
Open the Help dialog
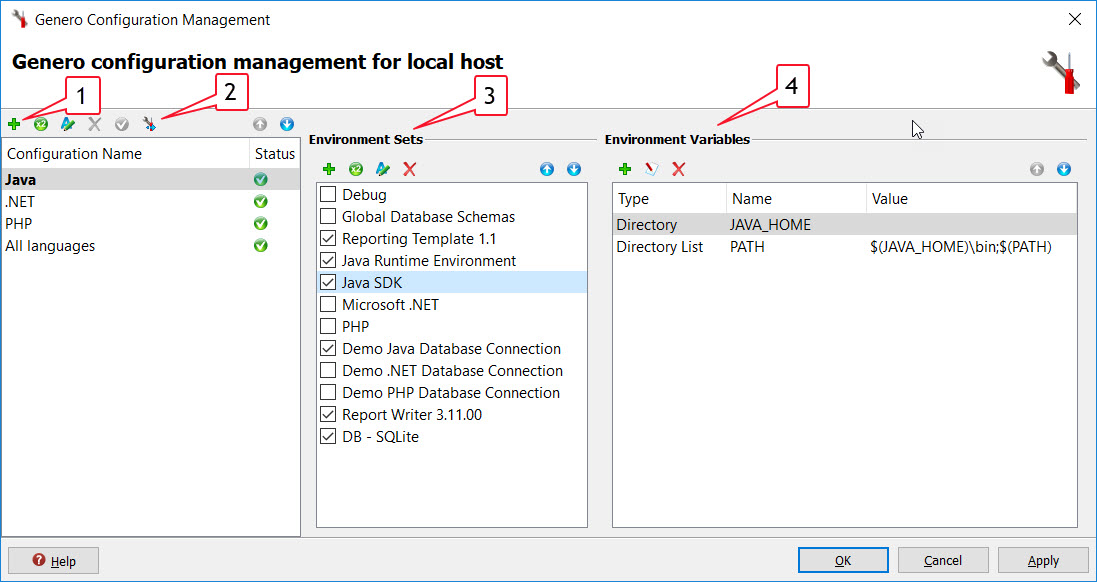click(x=53, y=560)
